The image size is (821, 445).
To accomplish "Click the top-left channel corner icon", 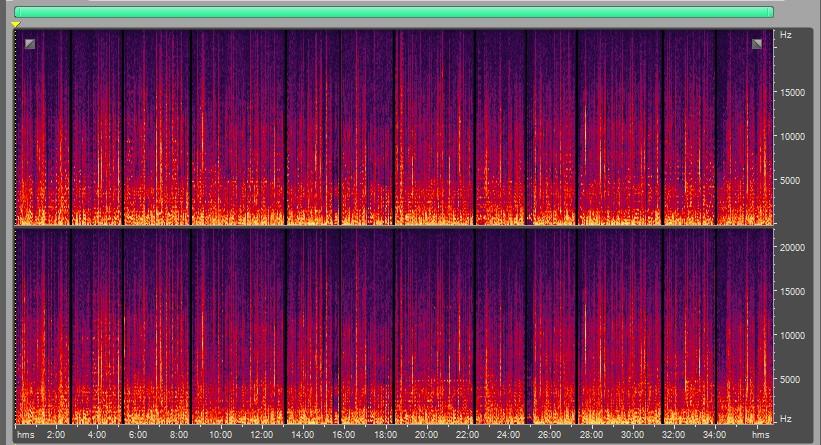I will click(x=30, y=44).
